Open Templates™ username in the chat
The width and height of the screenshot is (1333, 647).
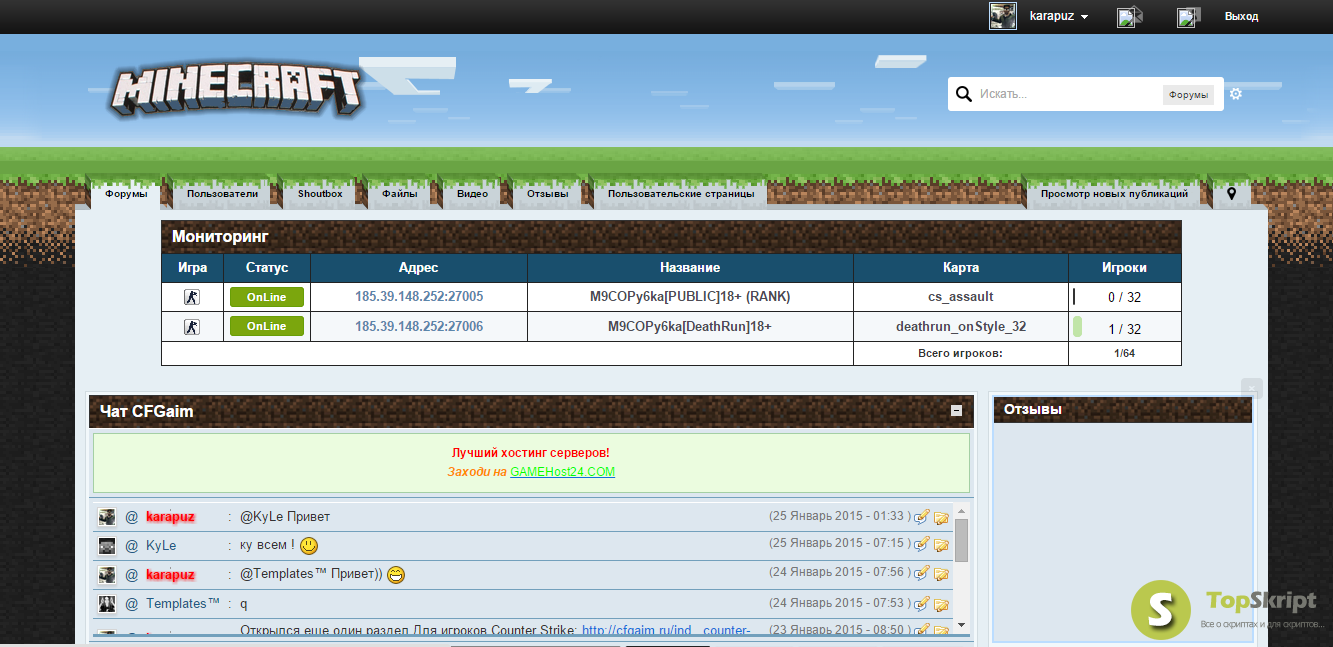click(183, 604)
